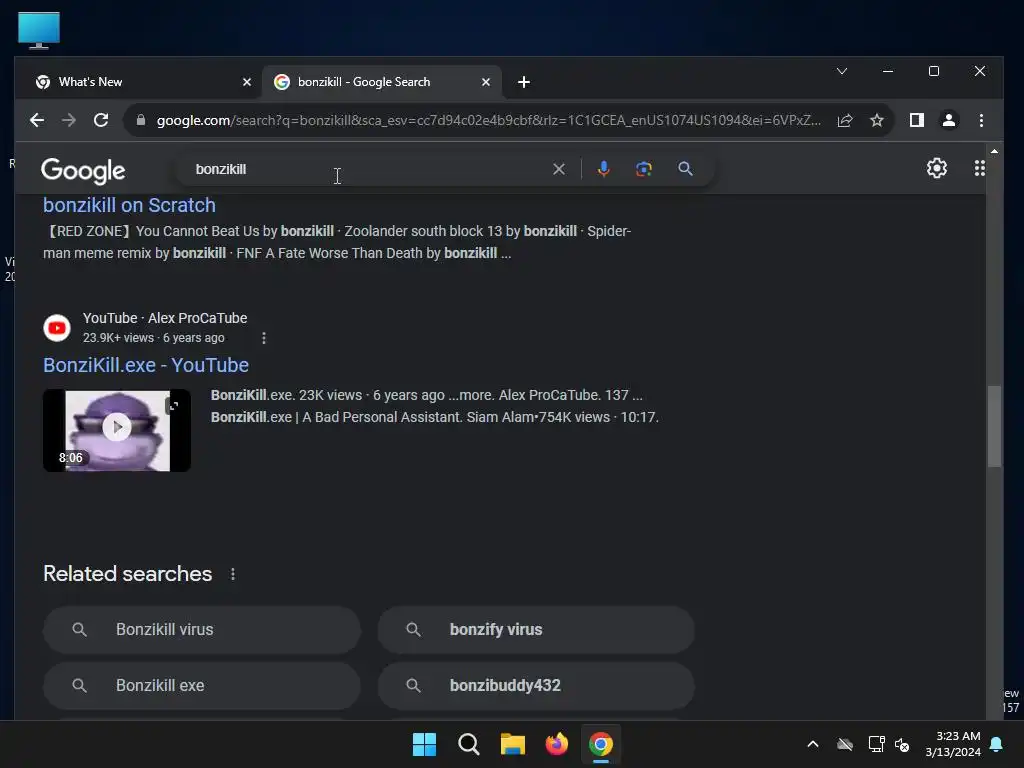The height and width of the screenshot is (768, 1024).
Task: Search related Bonzikill virus
Action: click(x=202, y=630)
